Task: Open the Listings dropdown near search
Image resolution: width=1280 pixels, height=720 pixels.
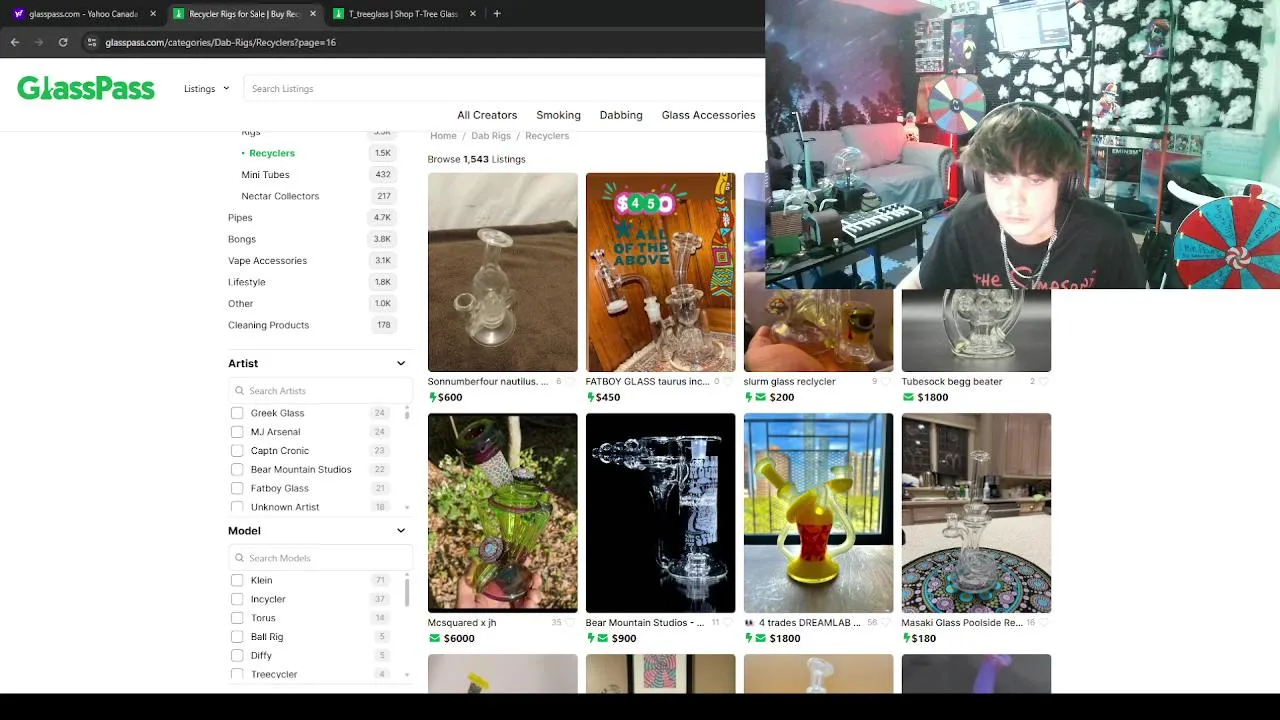Action: point(207,89)
